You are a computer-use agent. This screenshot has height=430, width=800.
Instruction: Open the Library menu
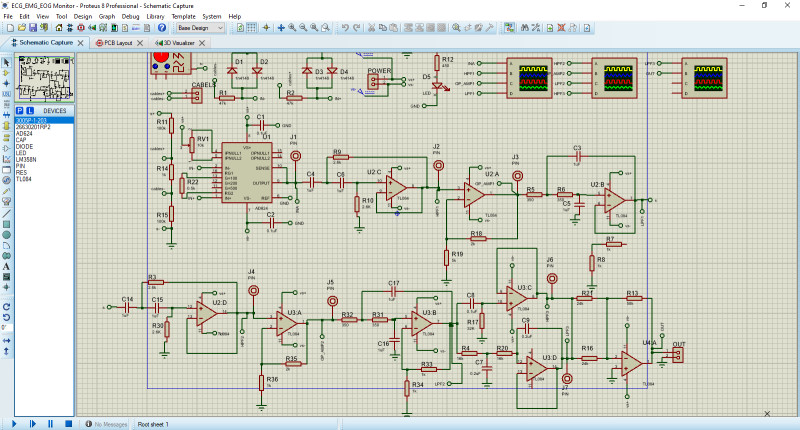[155, 17]
